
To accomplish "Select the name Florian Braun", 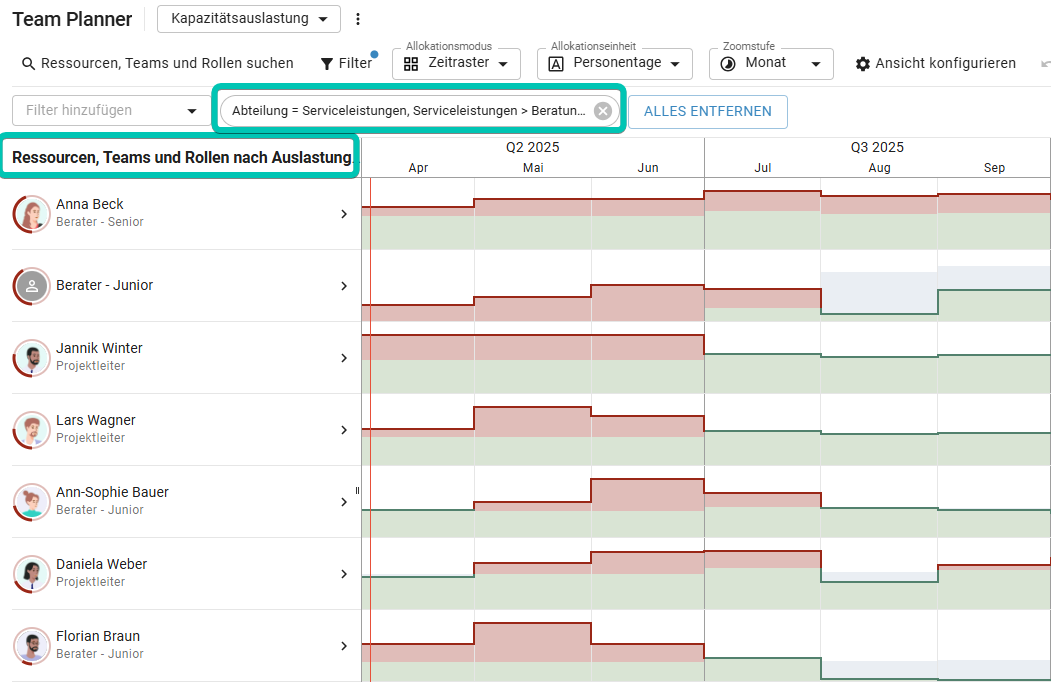I will pyautogui.click(x=98, y=636).
